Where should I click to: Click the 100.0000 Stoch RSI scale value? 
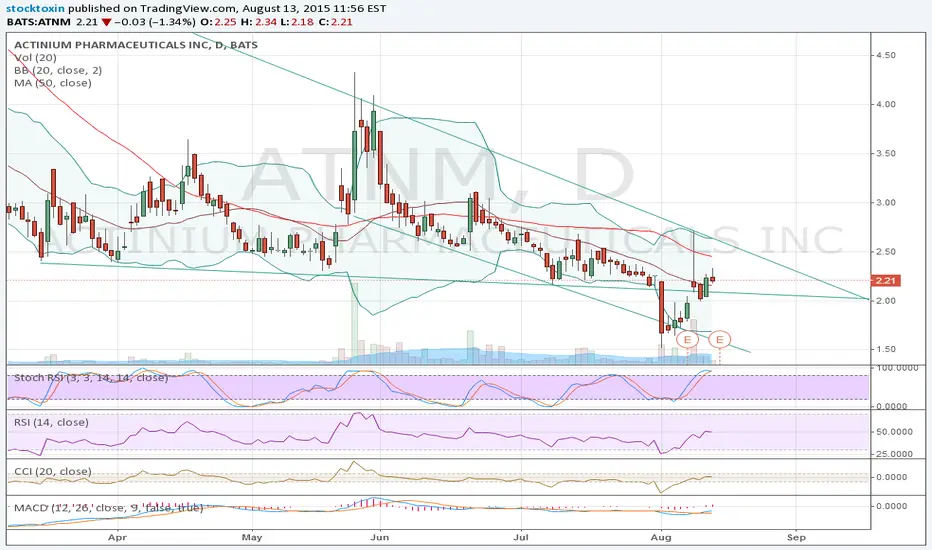point(897,368)
